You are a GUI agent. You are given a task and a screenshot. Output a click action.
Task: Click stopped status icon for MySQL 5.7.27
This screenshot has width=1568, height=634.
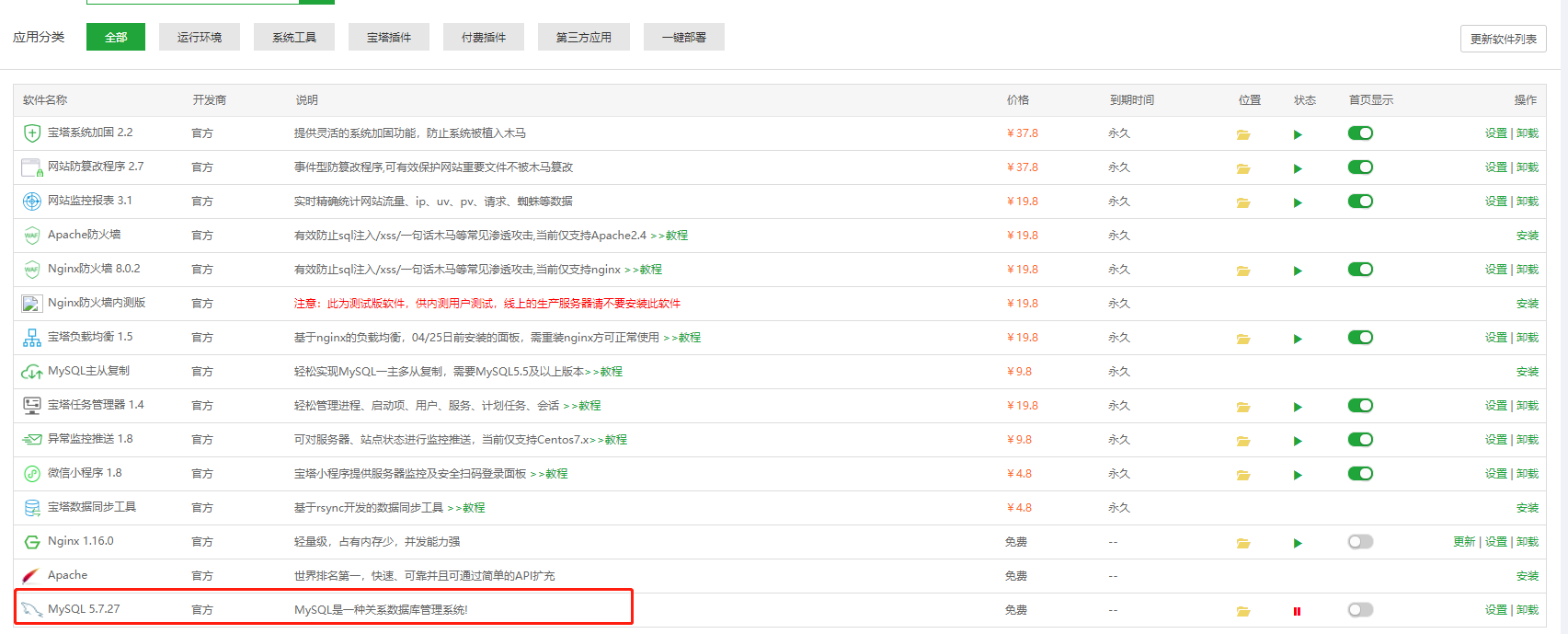(x=1297, y=611)
